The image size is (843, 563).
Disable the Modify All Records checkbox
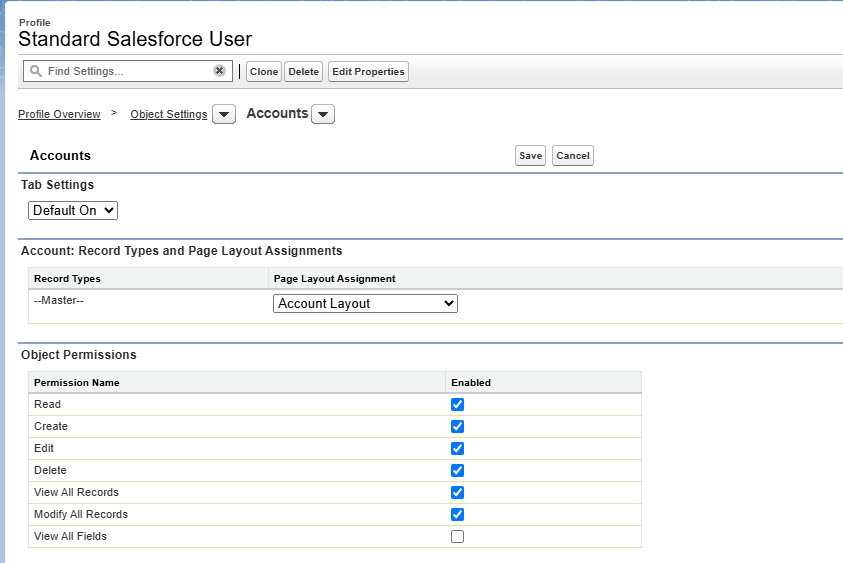coord(458,515)
